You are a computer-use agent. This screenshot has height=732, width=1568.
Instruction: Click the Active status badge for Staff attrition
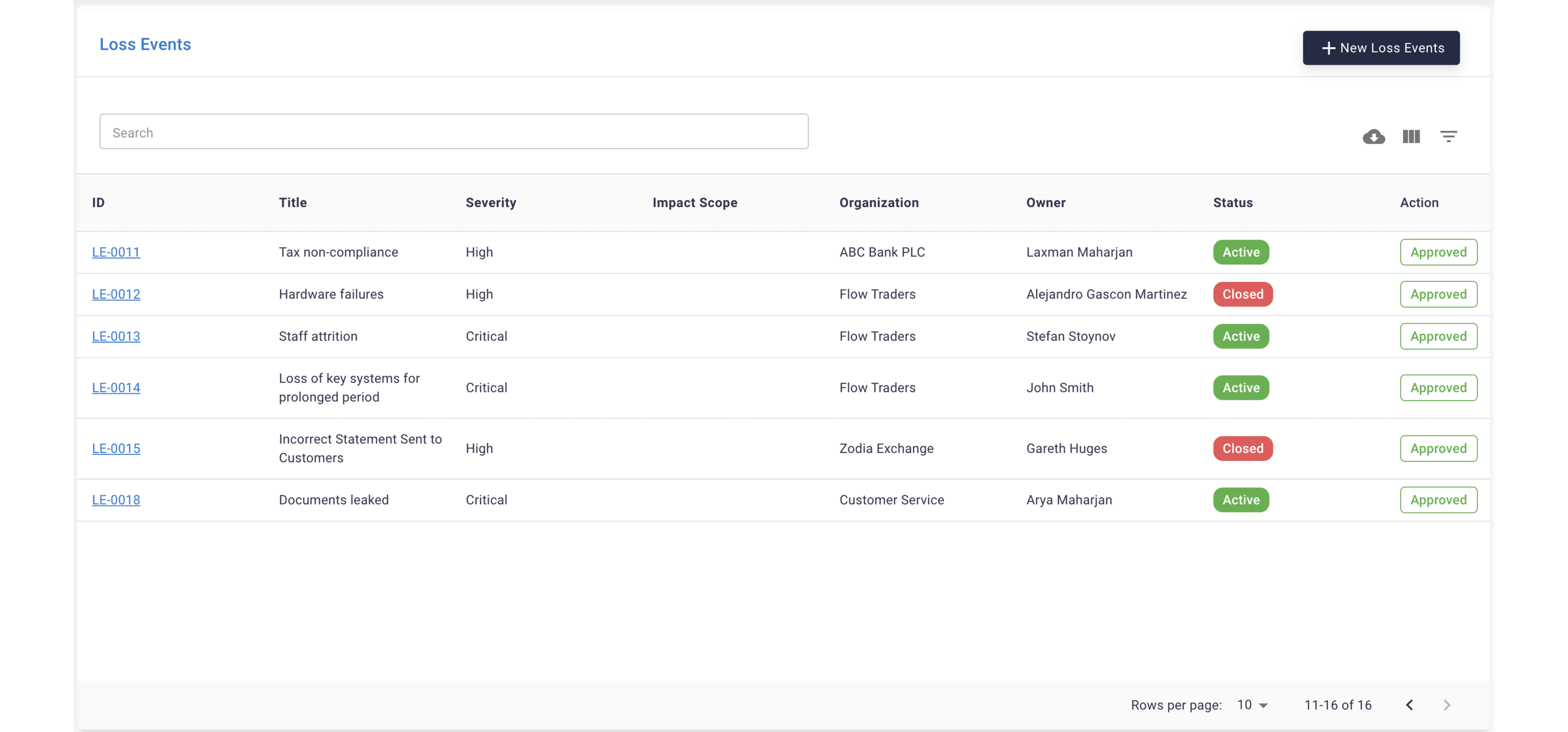pyautogui.click(x=1240, y=336)
